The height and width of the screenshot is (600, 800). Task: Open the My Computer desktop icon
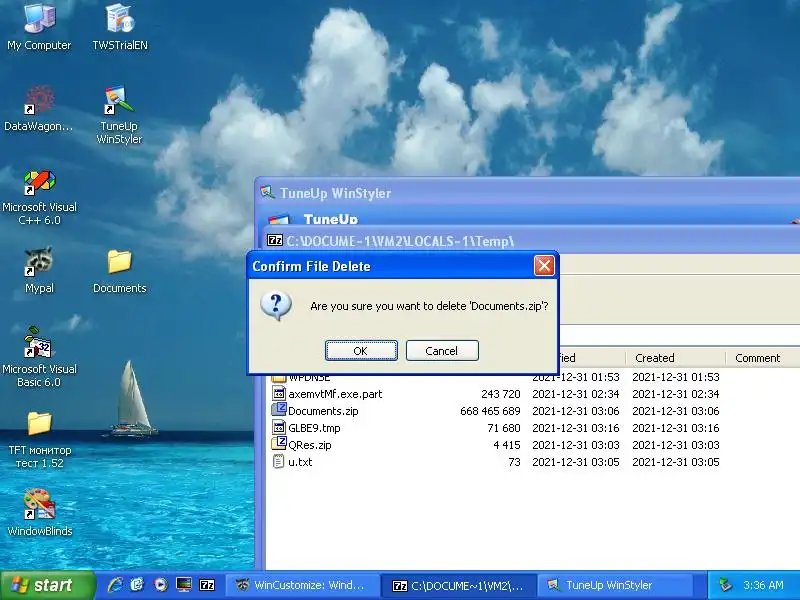(x=39, y=26)
